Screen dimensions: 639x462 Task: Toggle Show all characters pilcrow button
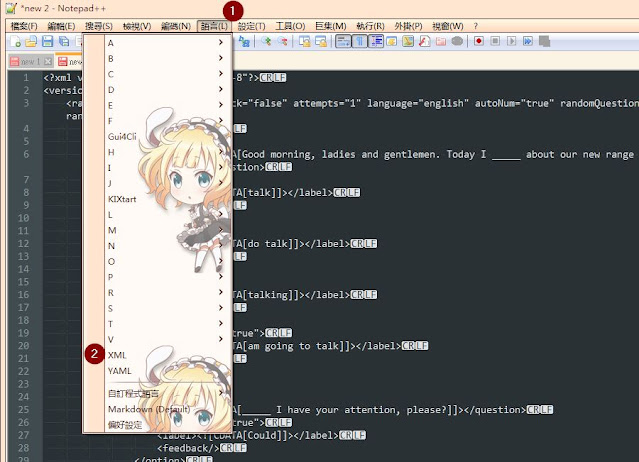[360, 41]
